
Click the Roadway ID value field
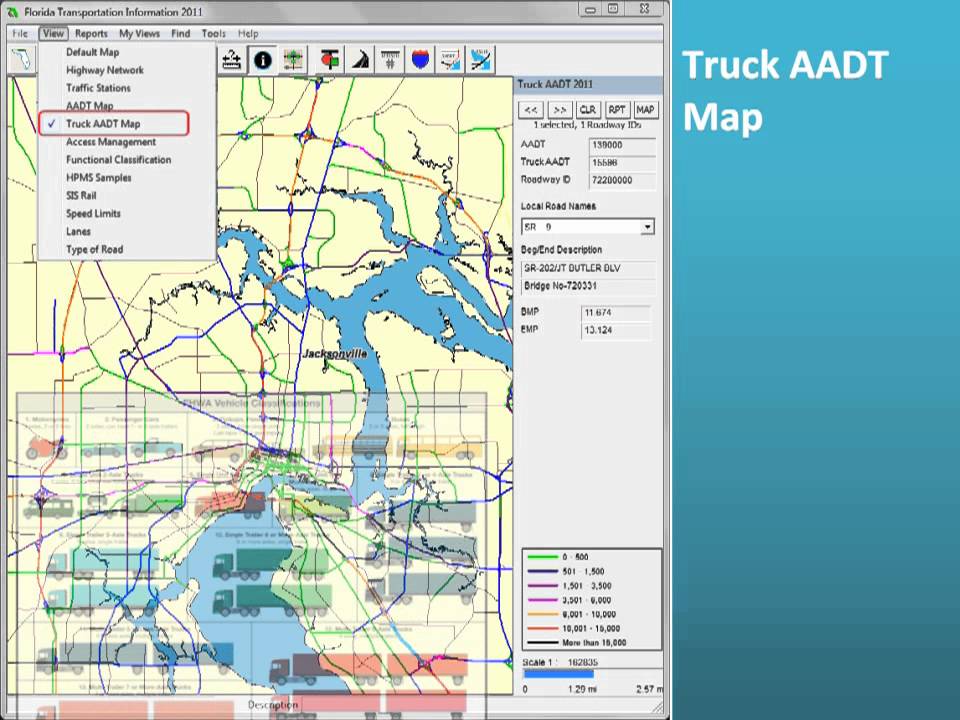click(x=622, y=181)
